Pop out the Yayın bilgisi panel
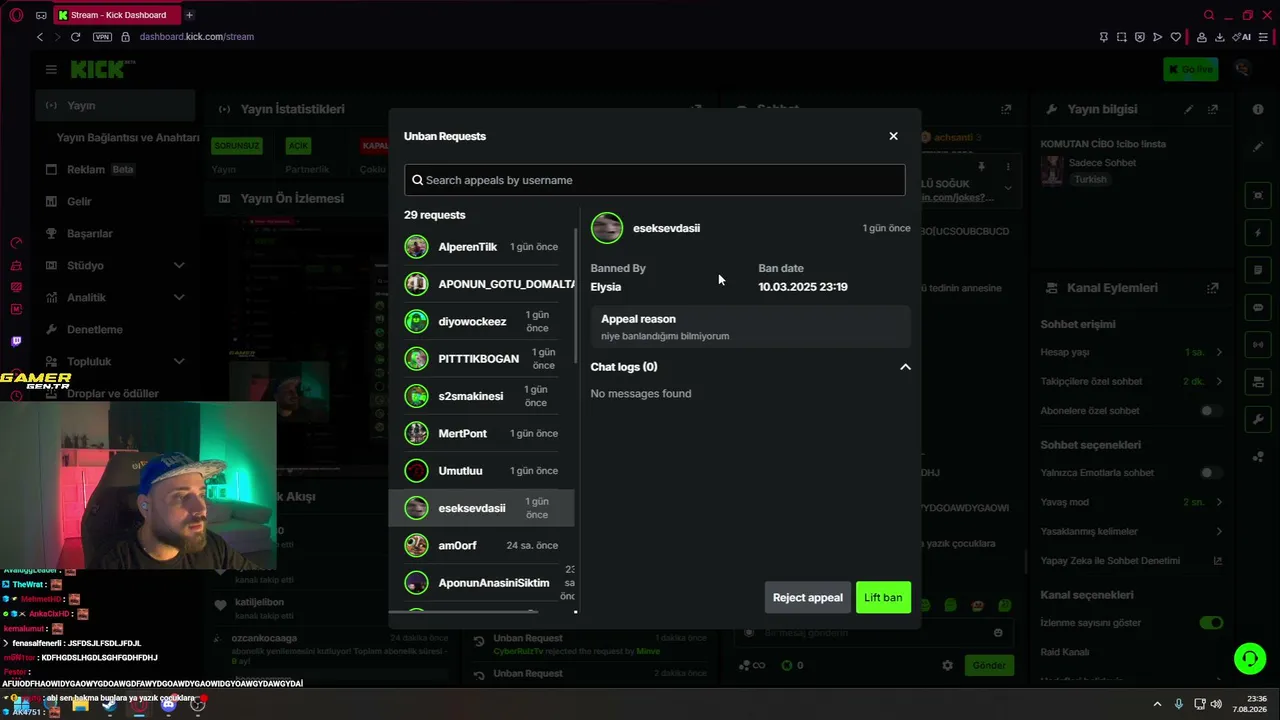Screen dimensions: 1280x720 (1213, 109)
